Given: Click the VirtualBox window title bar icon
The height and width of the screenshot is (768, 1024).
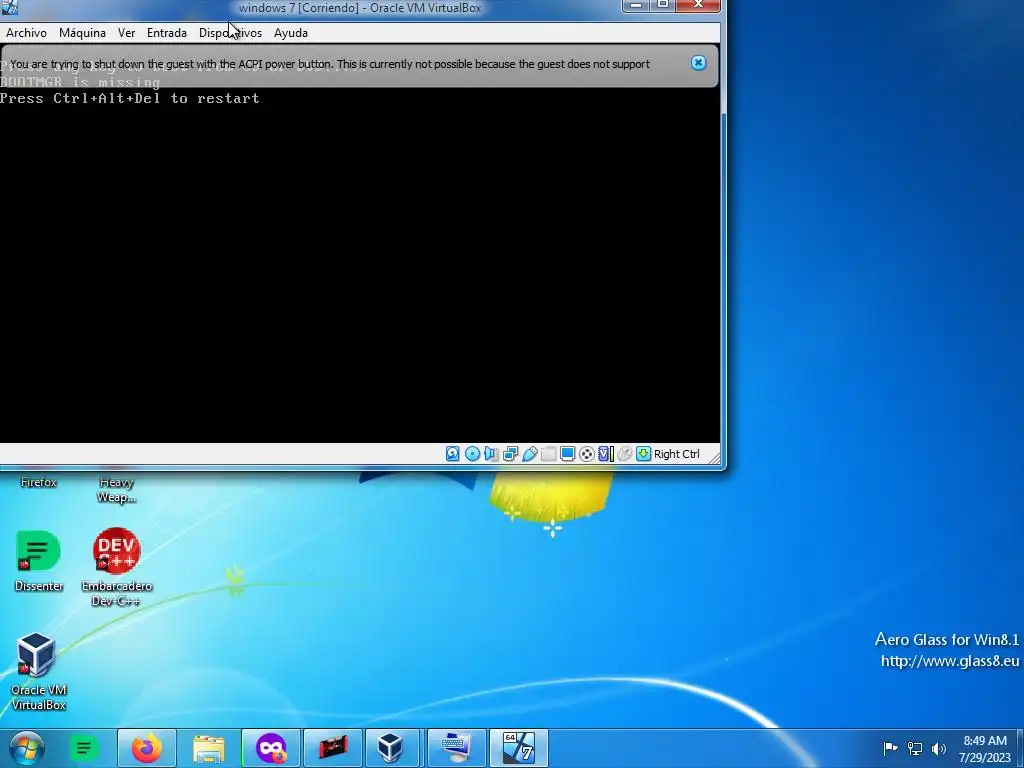Looking at the screenshot, I should pyautogui.click(x=9, y=7).
